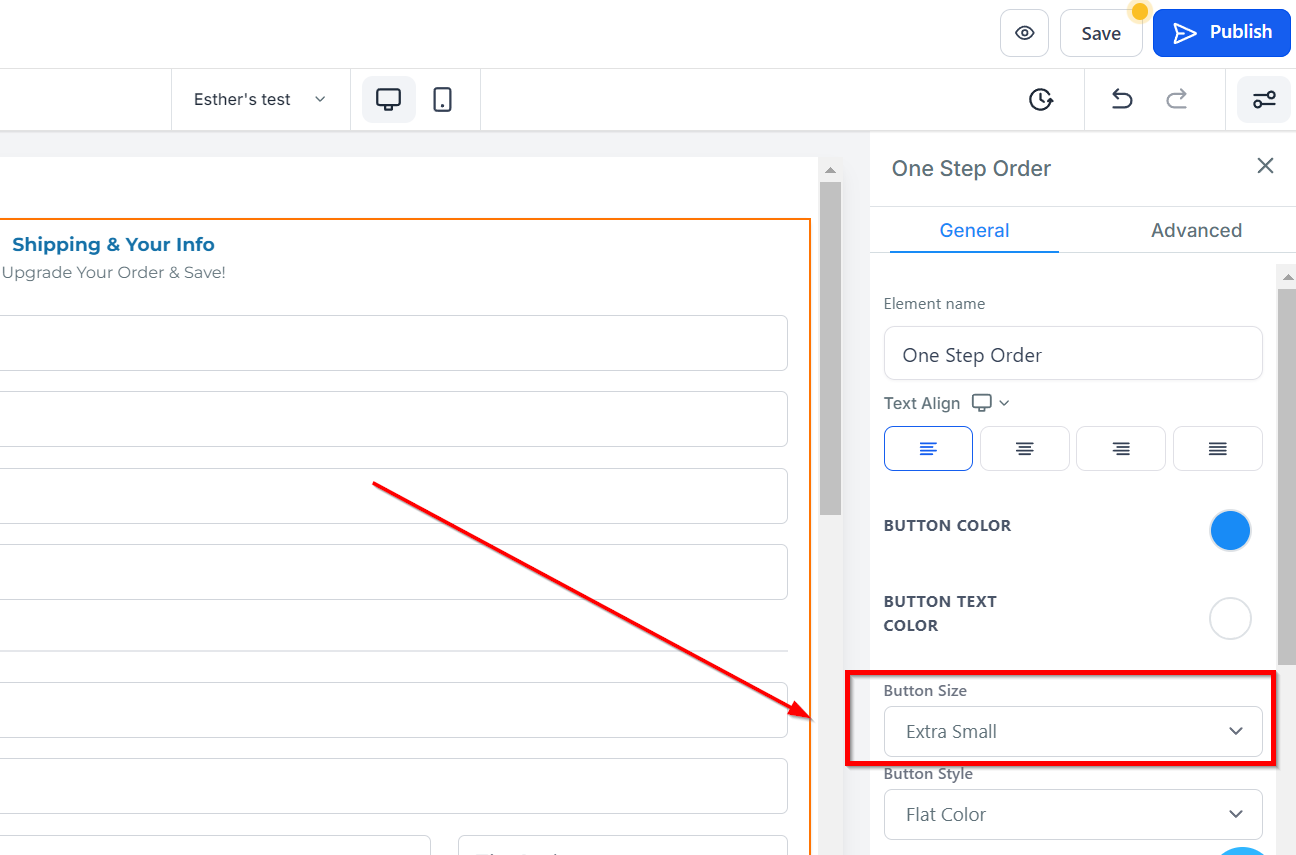Select the Upgrade Your Order & Save text
1296x855 pixels.
pos(114,272)
